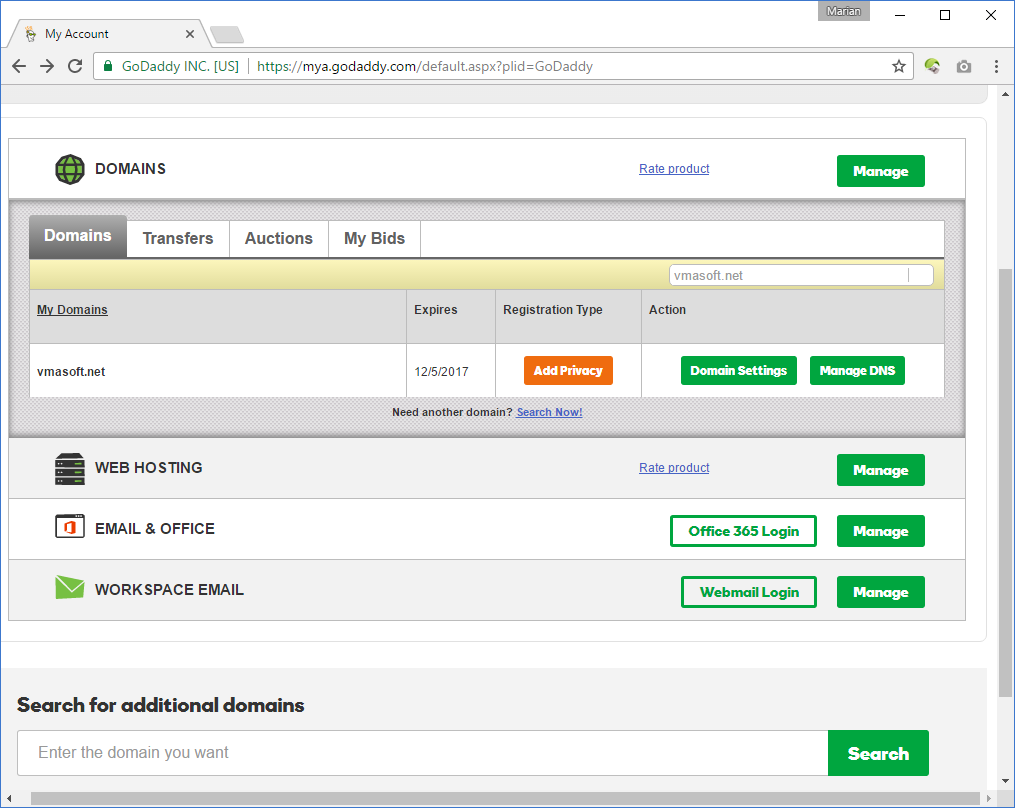Click the Webmail Login button
This screenshot has height=808, width=1015.
point(749,592)
